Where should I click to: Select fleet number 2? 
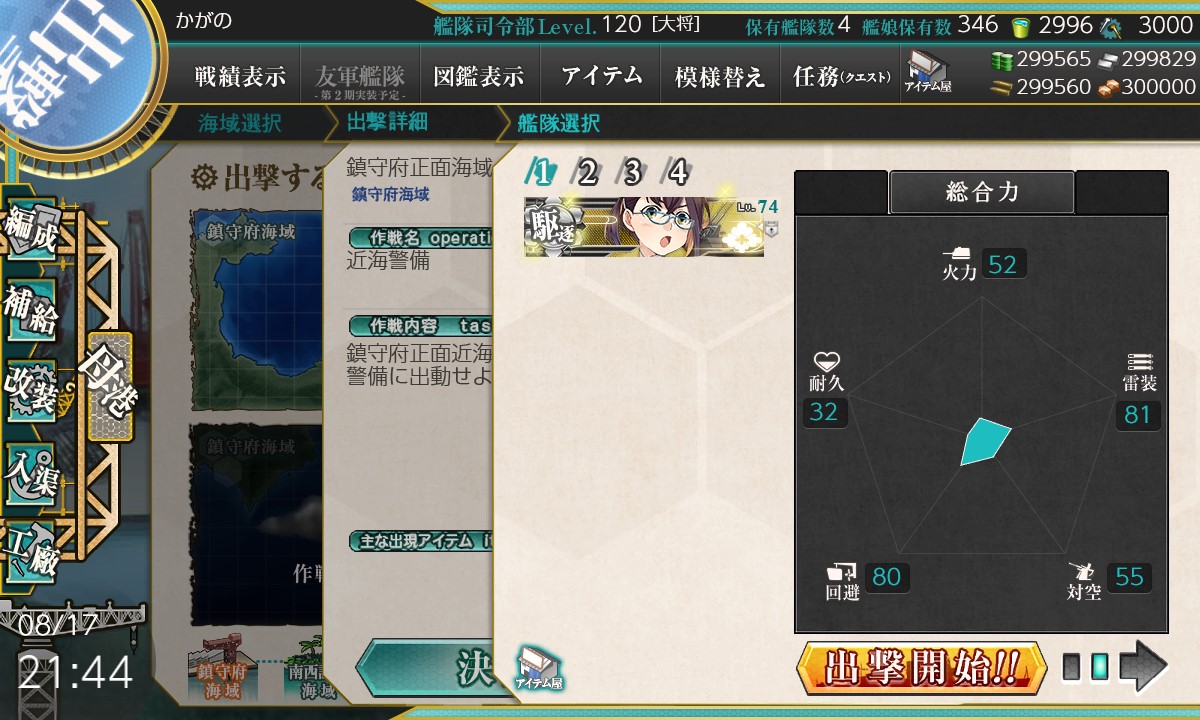(587, 173)
